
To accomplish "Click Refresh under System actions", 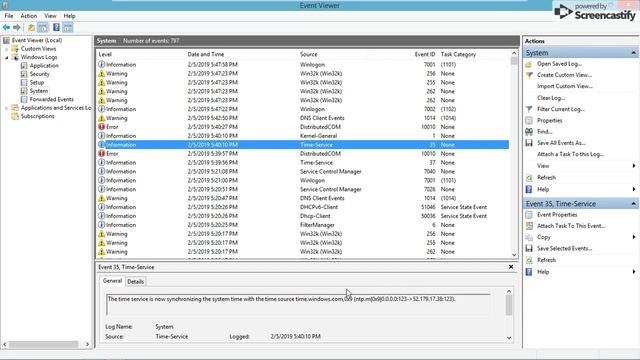I will (547, 178).
